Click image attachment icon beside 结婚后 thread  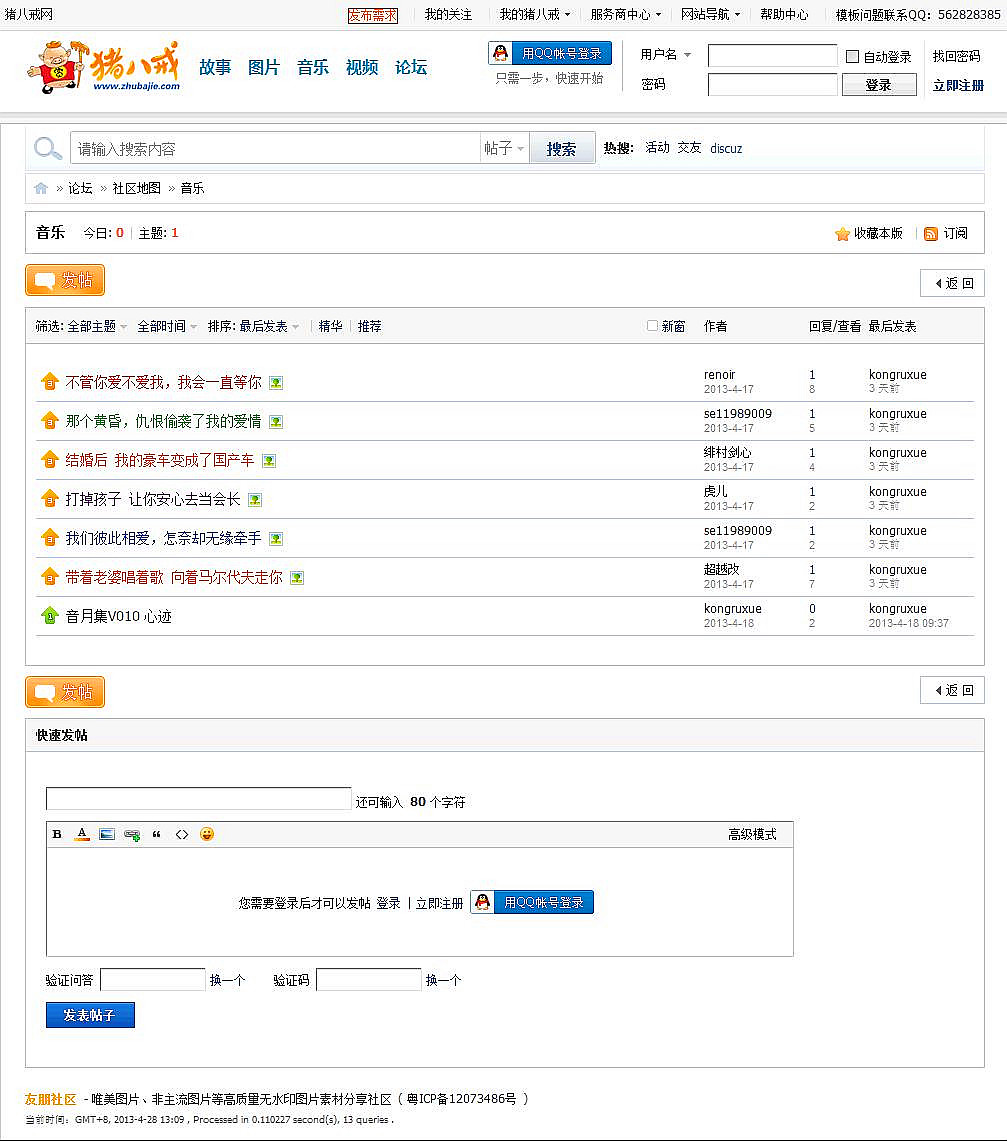pos(269,461)
